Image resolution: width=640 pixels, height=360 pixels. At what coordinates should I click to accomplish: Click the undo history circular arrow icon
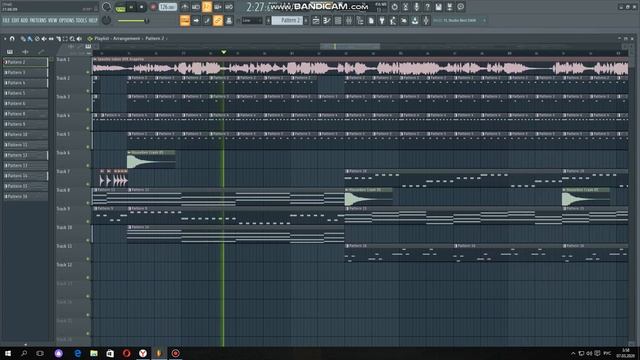(394, 7)
